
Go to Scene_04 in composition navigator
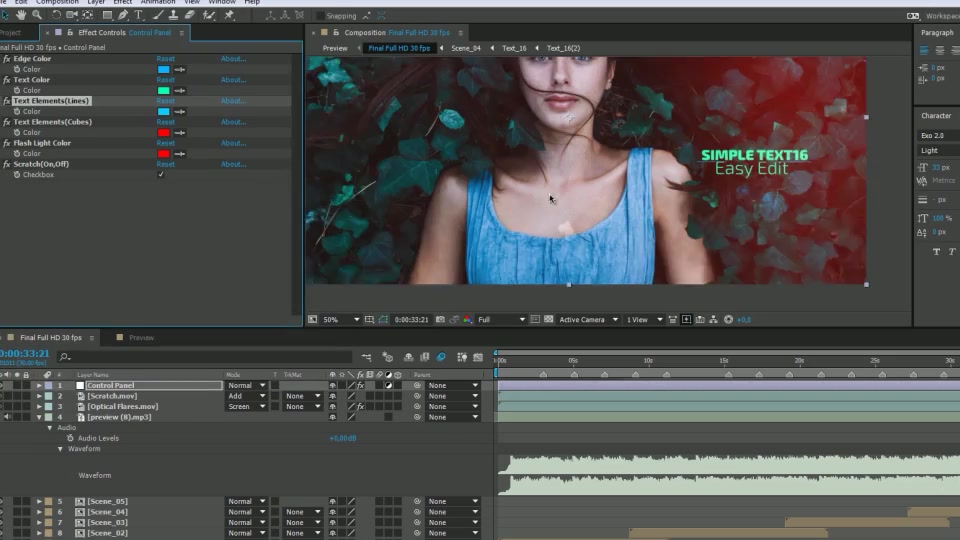pyautogui.click(x=466, y=48)
